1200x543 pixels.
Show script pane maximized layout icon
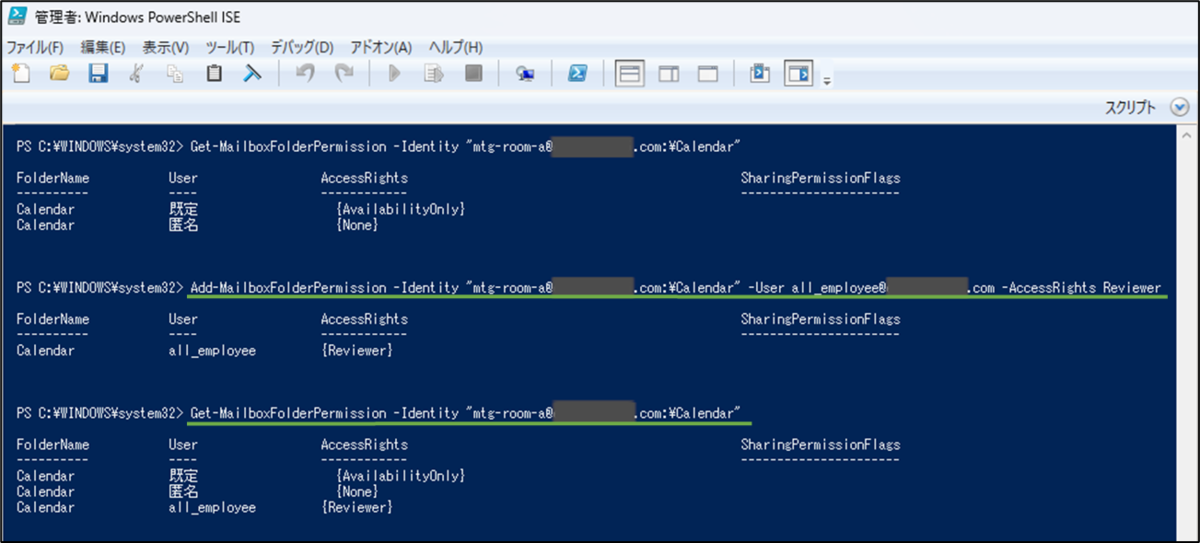708,73
